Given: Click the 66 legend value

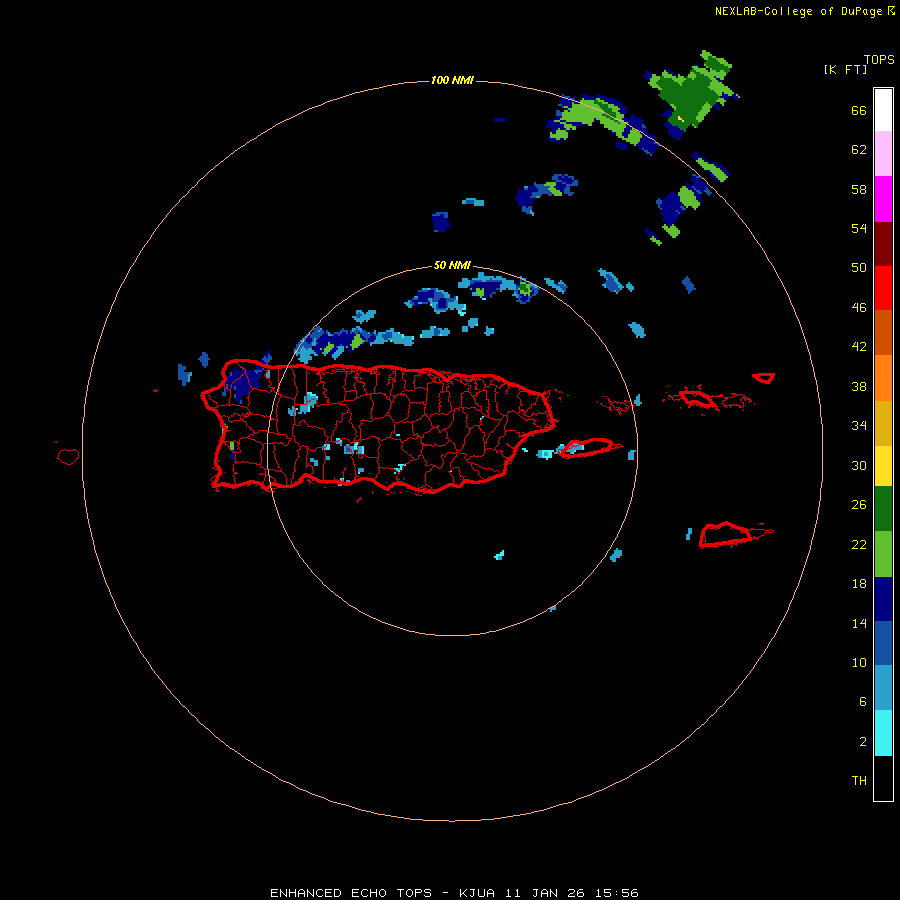Looking at the screenshot, I should [859, 111].
